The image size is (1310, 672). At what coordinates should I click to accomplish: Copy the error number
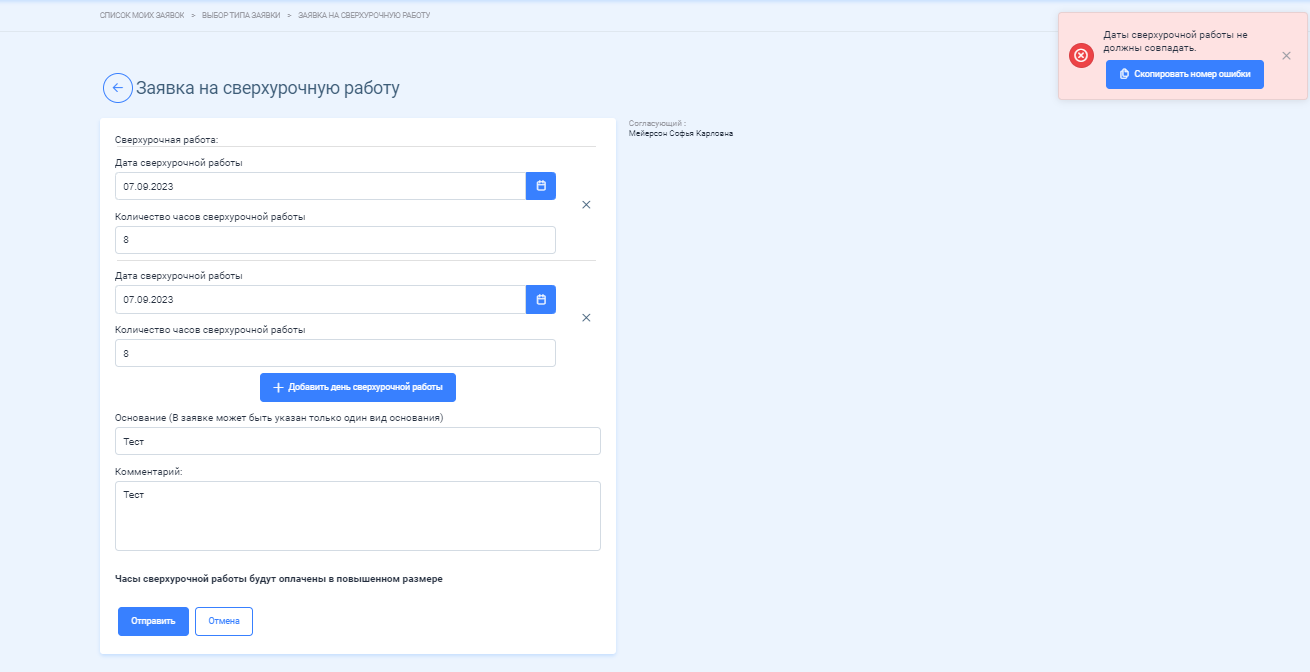pos(1185,74)
